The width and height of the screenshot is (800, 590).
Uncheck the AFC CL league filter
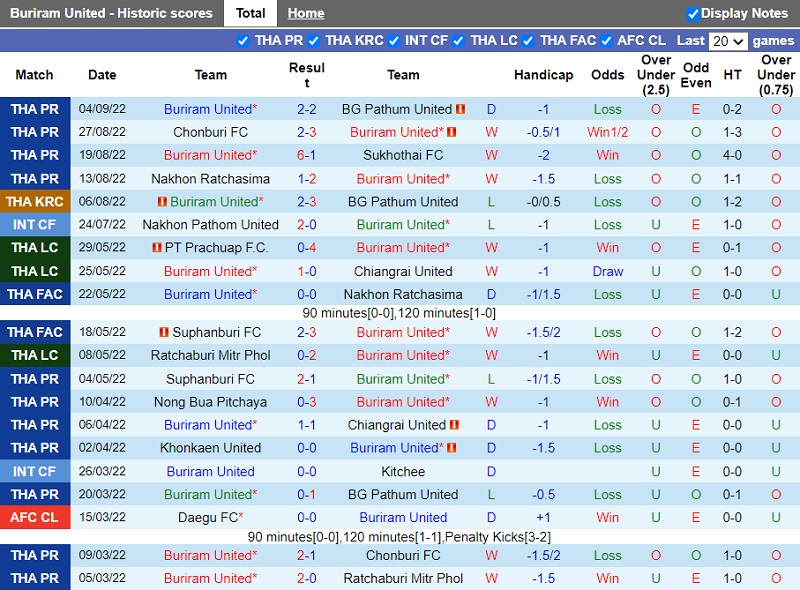point(606,41)
